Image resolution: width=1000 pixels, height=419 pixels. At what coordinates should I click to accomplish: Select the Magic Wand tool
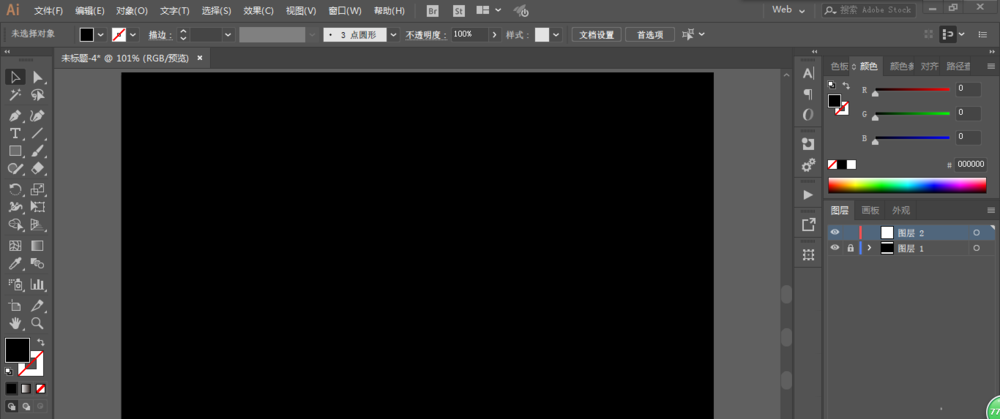15,95
